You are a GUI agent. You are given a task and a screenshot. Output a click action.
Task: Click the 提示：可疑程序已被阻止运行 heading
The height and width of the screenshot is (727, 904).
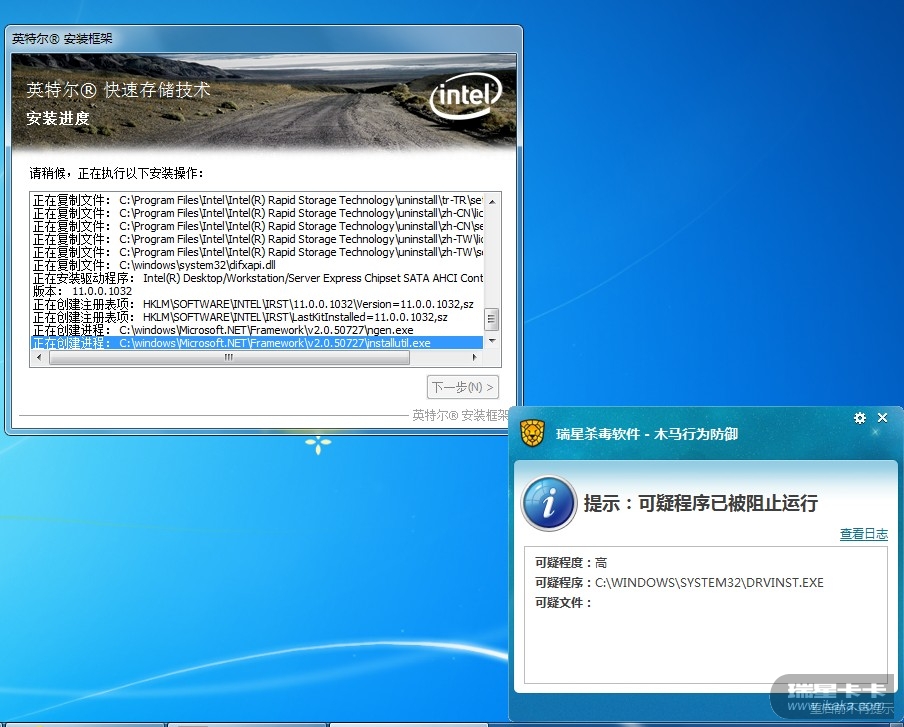700,503
